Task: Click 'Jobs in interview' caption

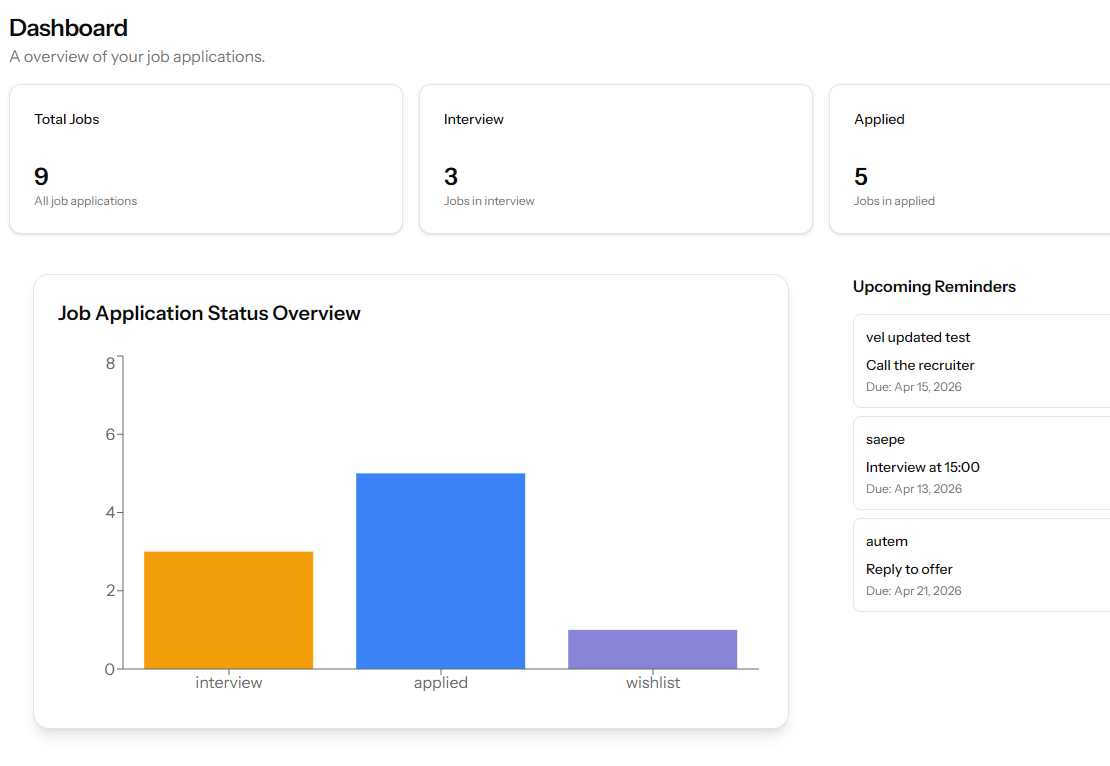Action: pyautogui.click(x=489, y=201)
